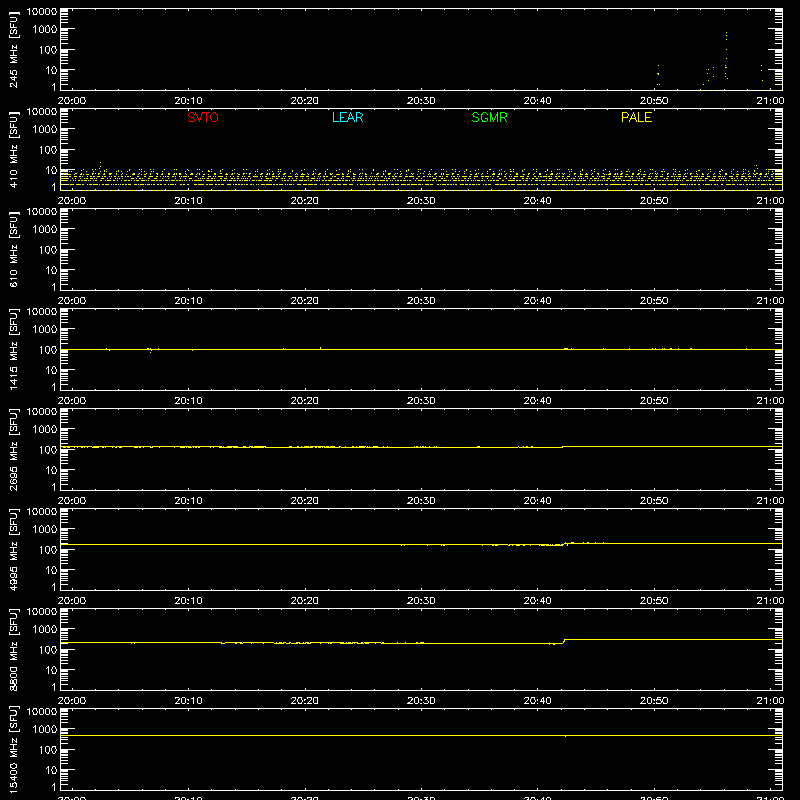Select the 4995 MHz [SFU] axis title
800x800 pixels.
point(14,549)
